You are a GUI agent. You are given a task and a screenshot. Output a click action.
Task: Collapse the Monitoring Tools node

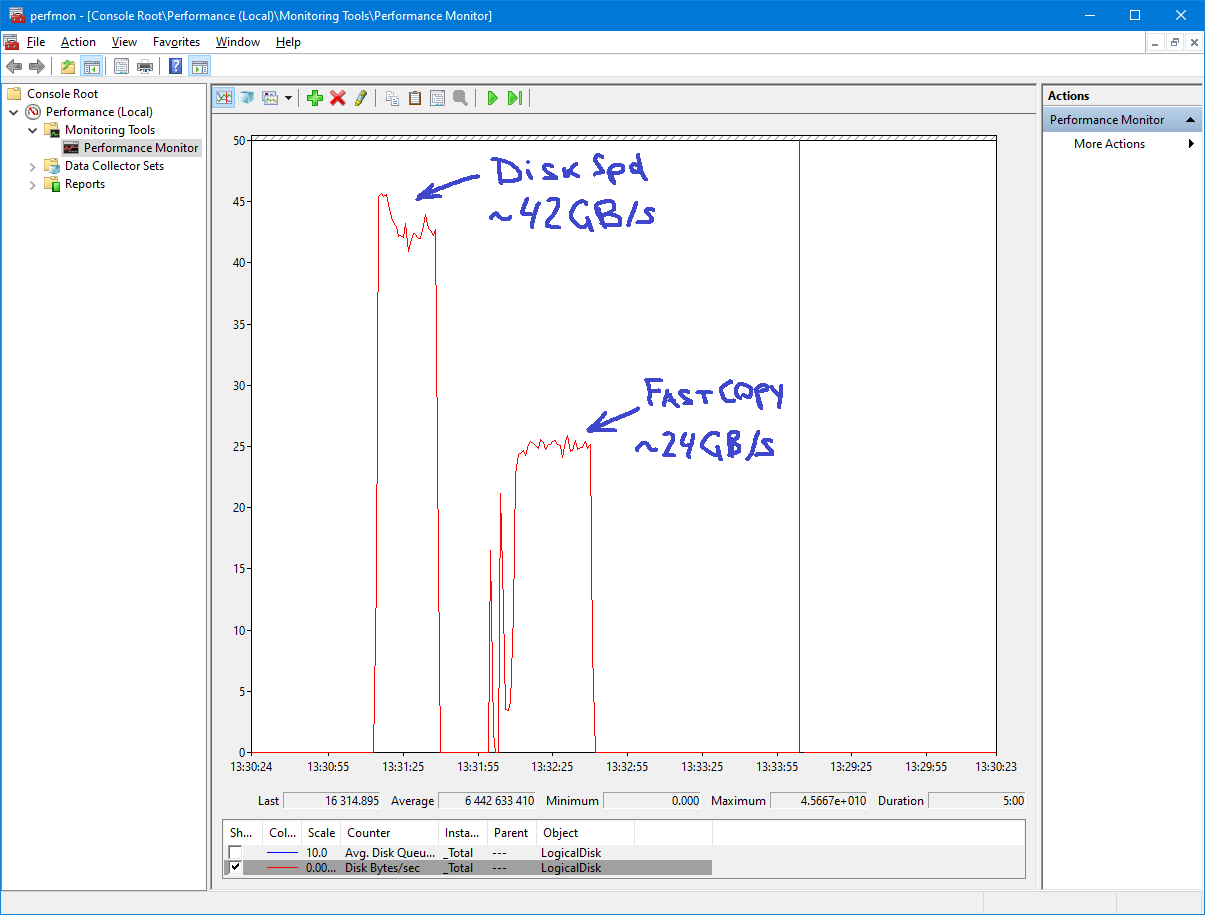coord(31,129)
